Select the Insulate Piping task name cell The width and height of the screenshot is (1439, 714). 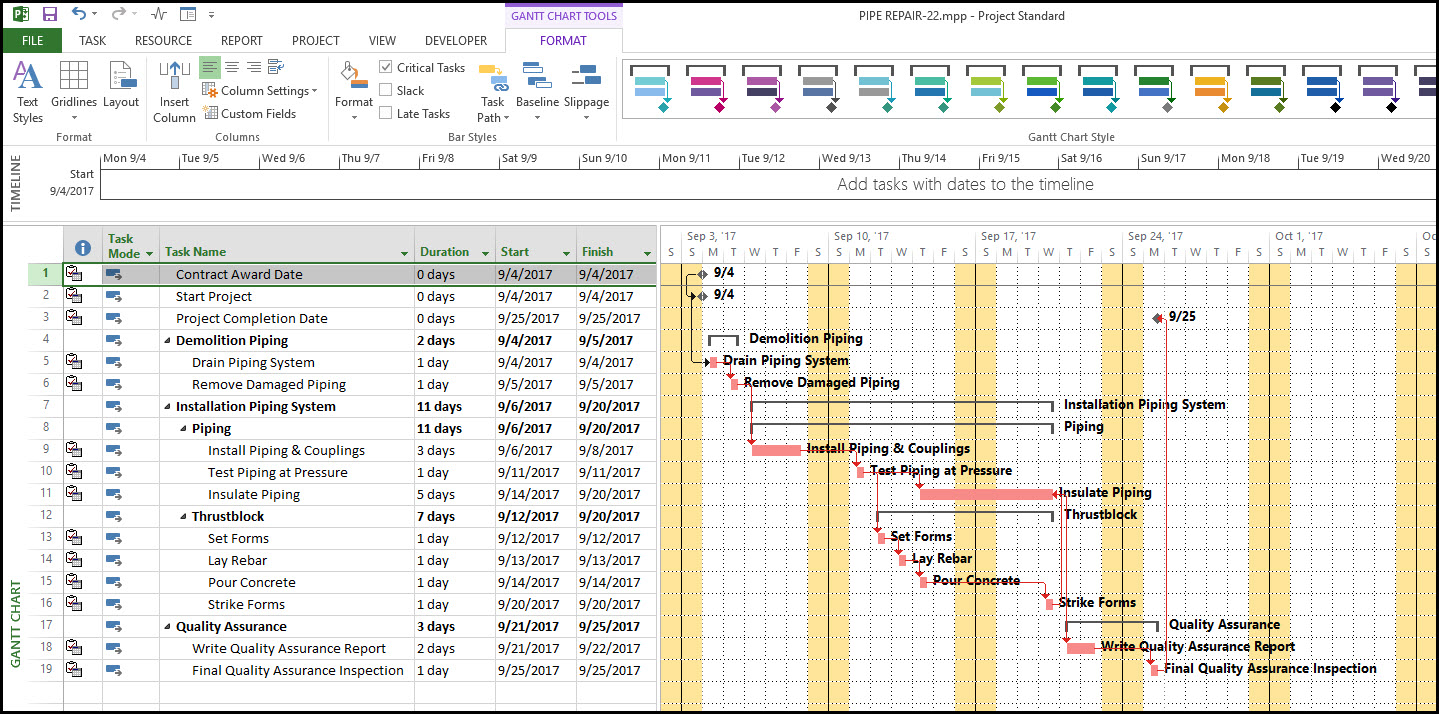pyautogui.click(x=254, y=494)
